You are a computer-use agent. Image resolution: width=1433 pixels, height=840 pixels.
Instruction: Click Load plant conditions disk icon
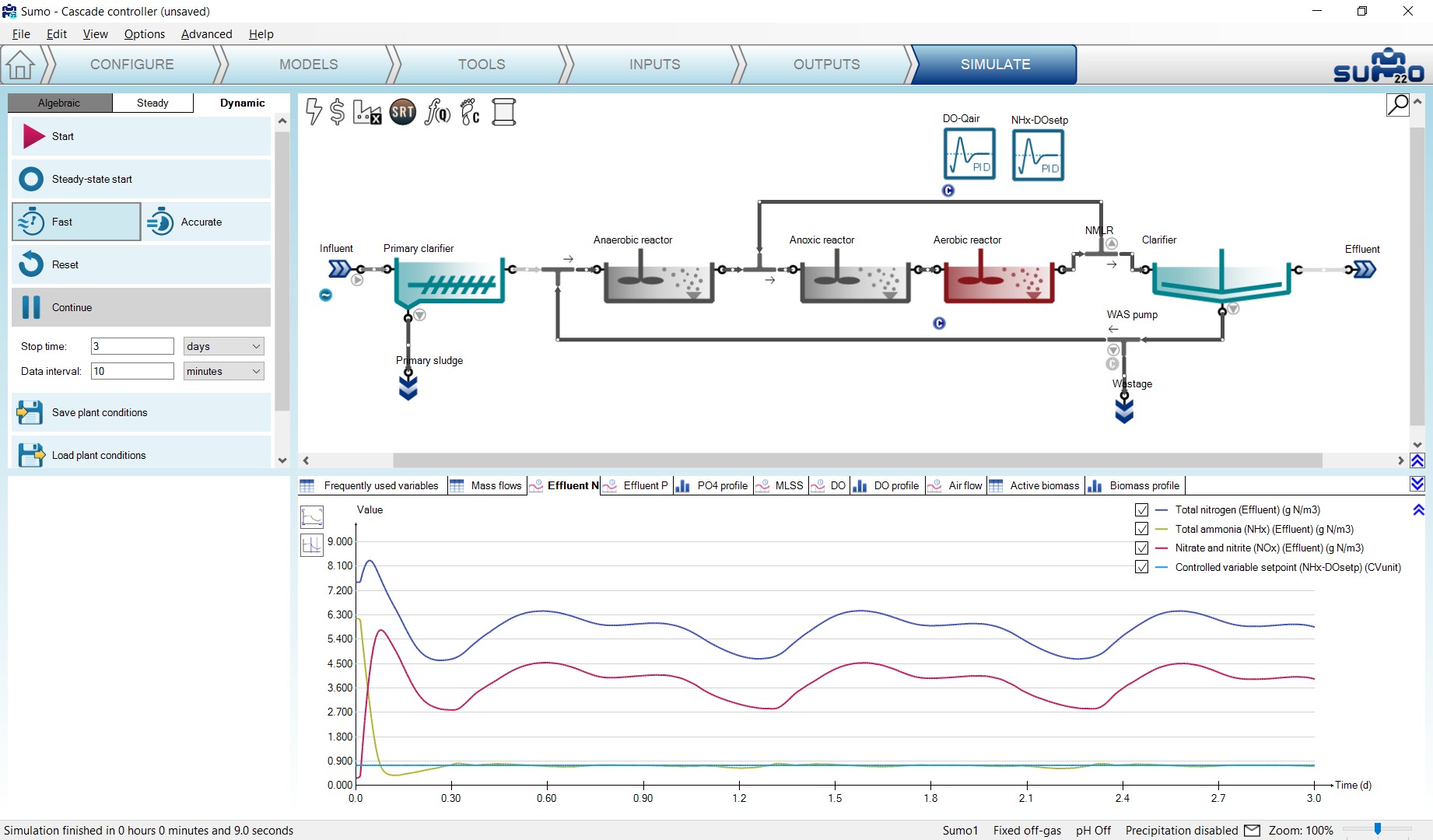(x=31, y=455)
